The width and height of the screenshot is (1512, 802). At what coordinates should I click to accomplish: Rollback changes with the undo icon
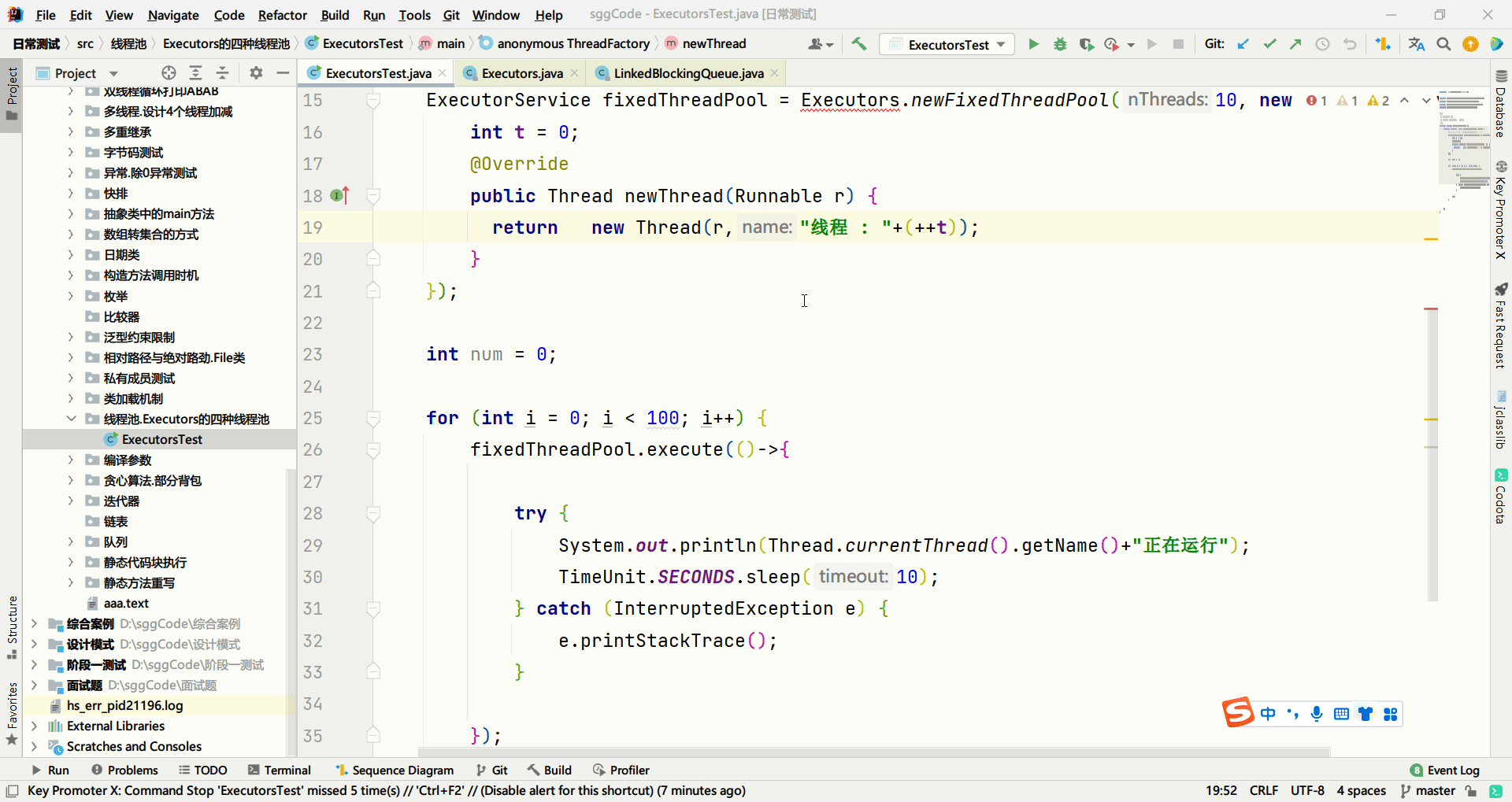click(x=1350, y=44)
